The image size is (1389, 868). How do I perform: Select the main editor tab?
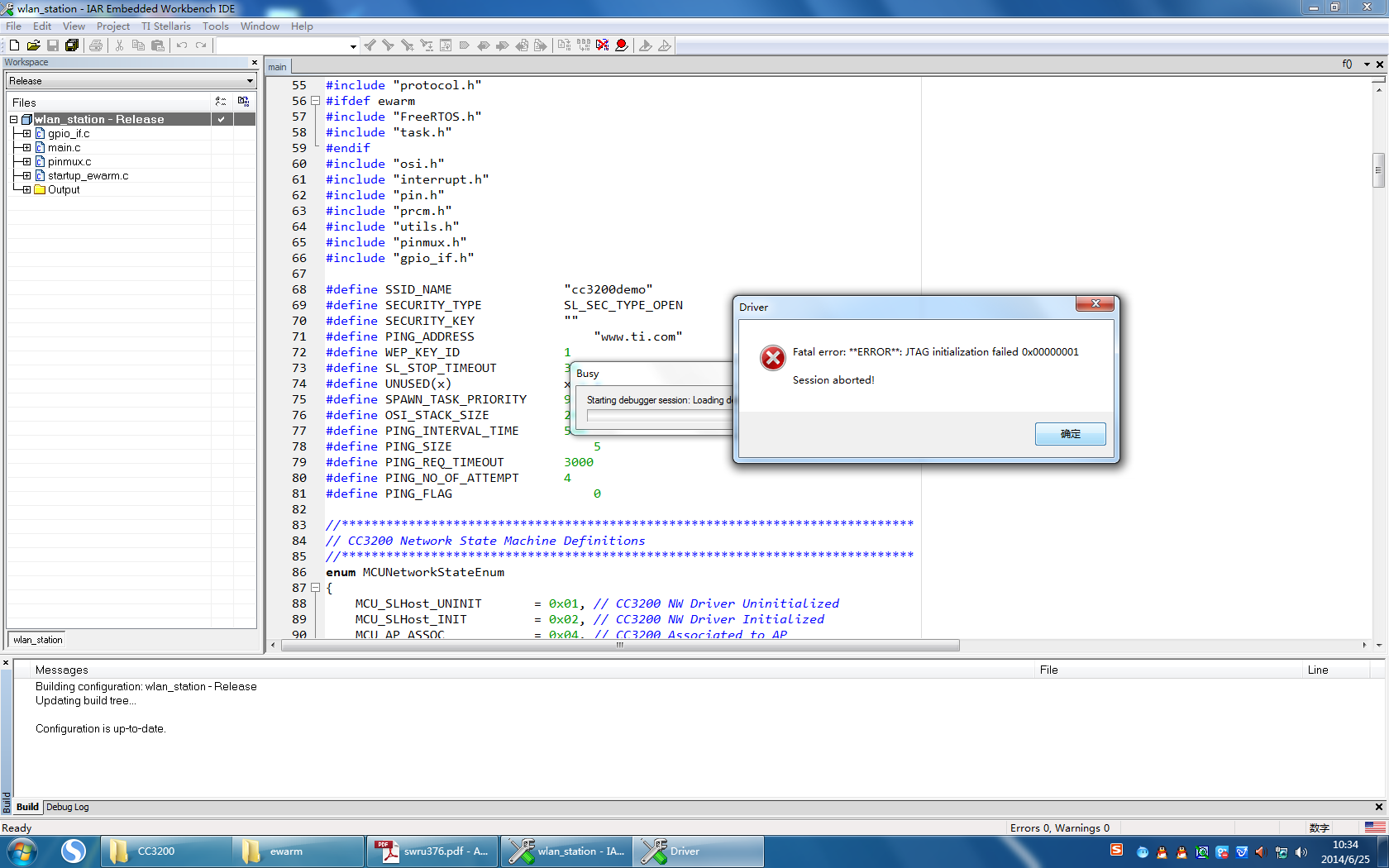coord(278,67)
